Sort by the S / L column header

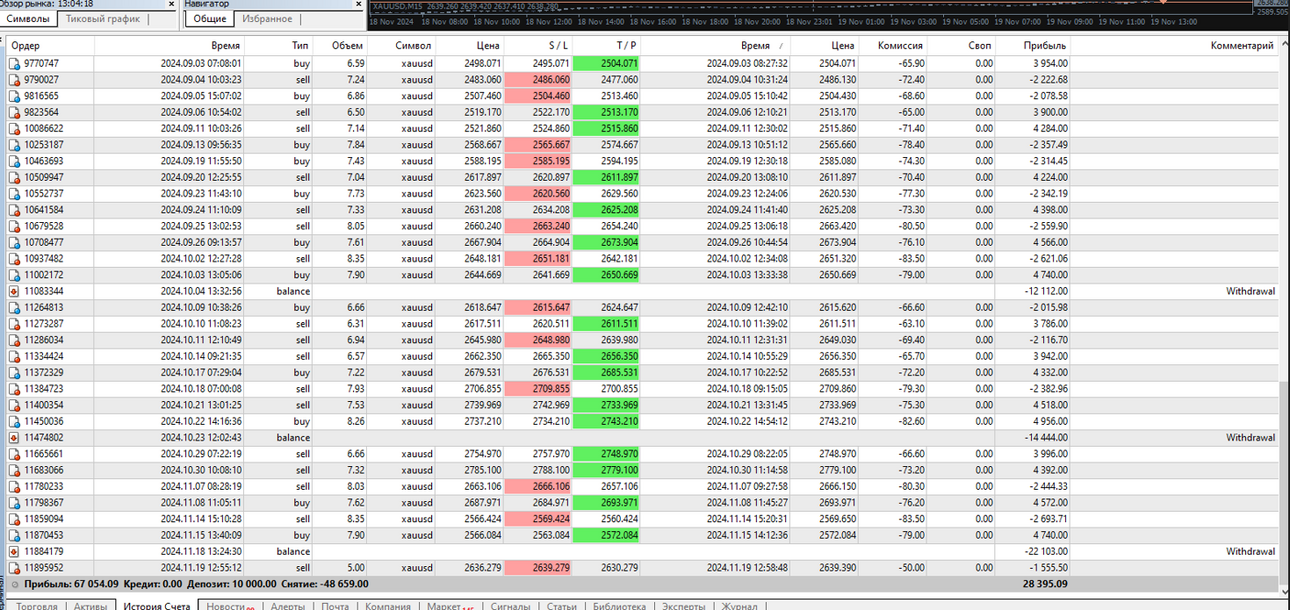(x=538, y=45)
